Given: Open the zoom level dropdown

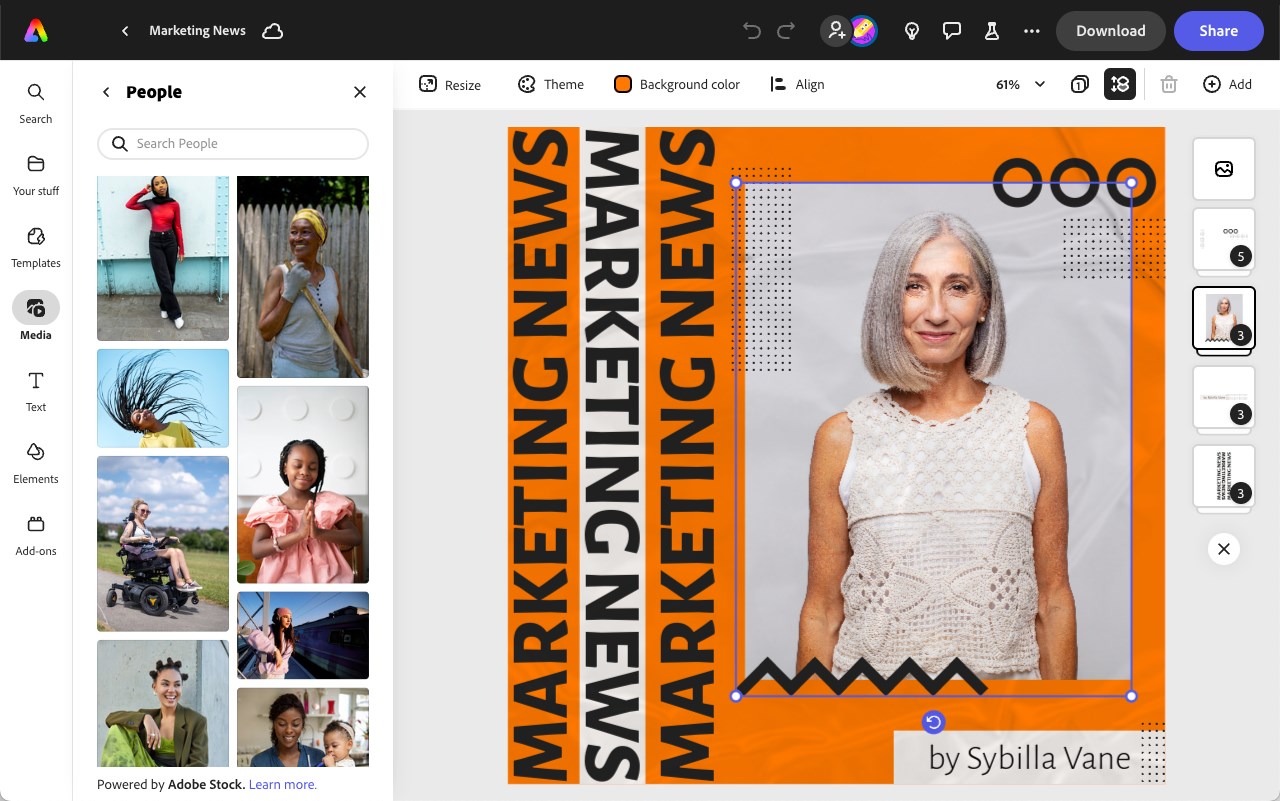Looking at the screenshot, I should click(1019, 84).
